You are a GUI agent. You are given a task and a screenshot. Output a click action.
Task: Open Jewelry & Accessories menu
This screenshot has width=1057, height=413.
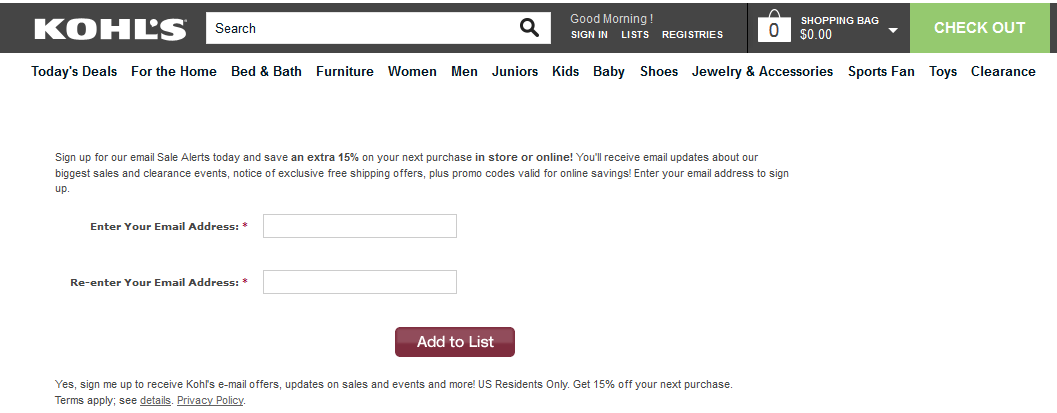tap(762, 71)
